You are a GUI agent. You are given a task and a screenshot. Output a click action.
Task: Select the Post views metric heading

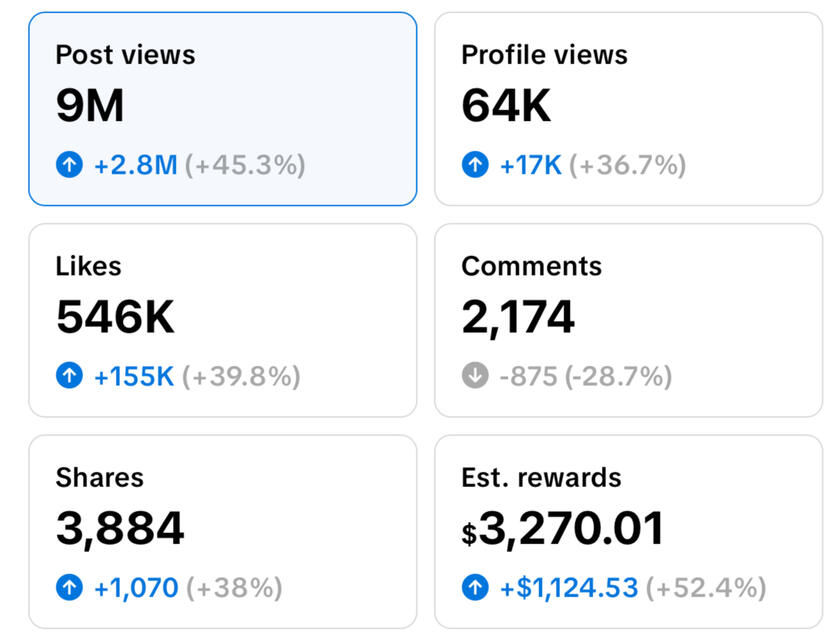[125, 55]
